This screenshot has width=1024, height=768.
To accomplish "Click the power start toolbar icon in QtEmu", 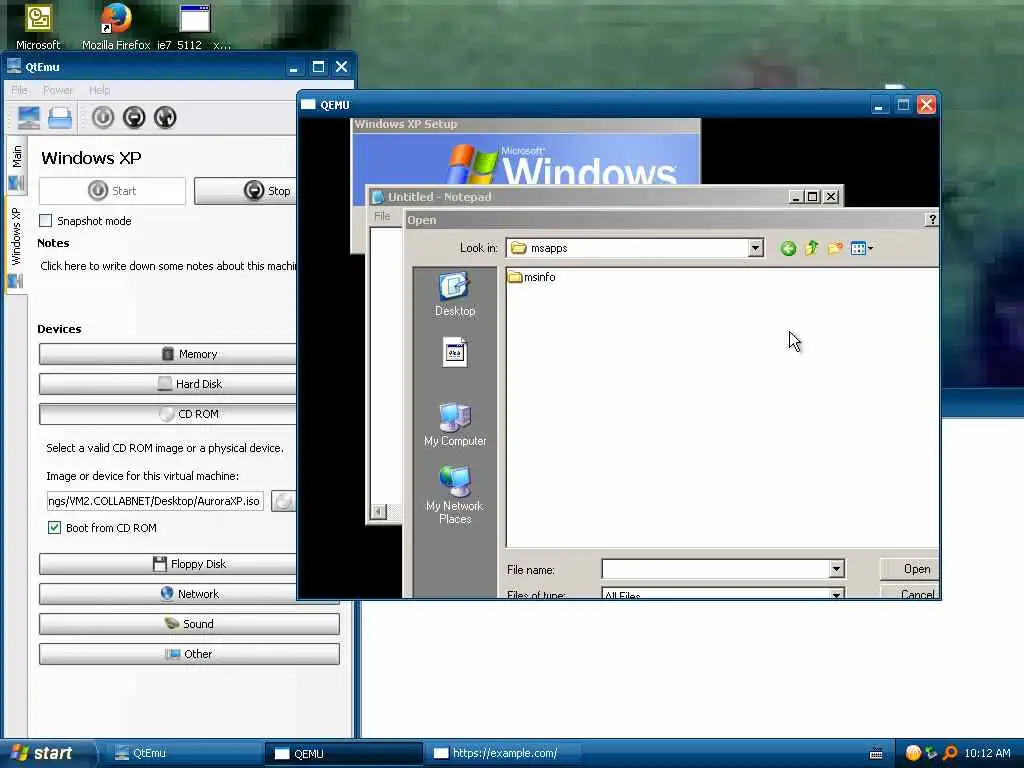I will coord(103,118).
